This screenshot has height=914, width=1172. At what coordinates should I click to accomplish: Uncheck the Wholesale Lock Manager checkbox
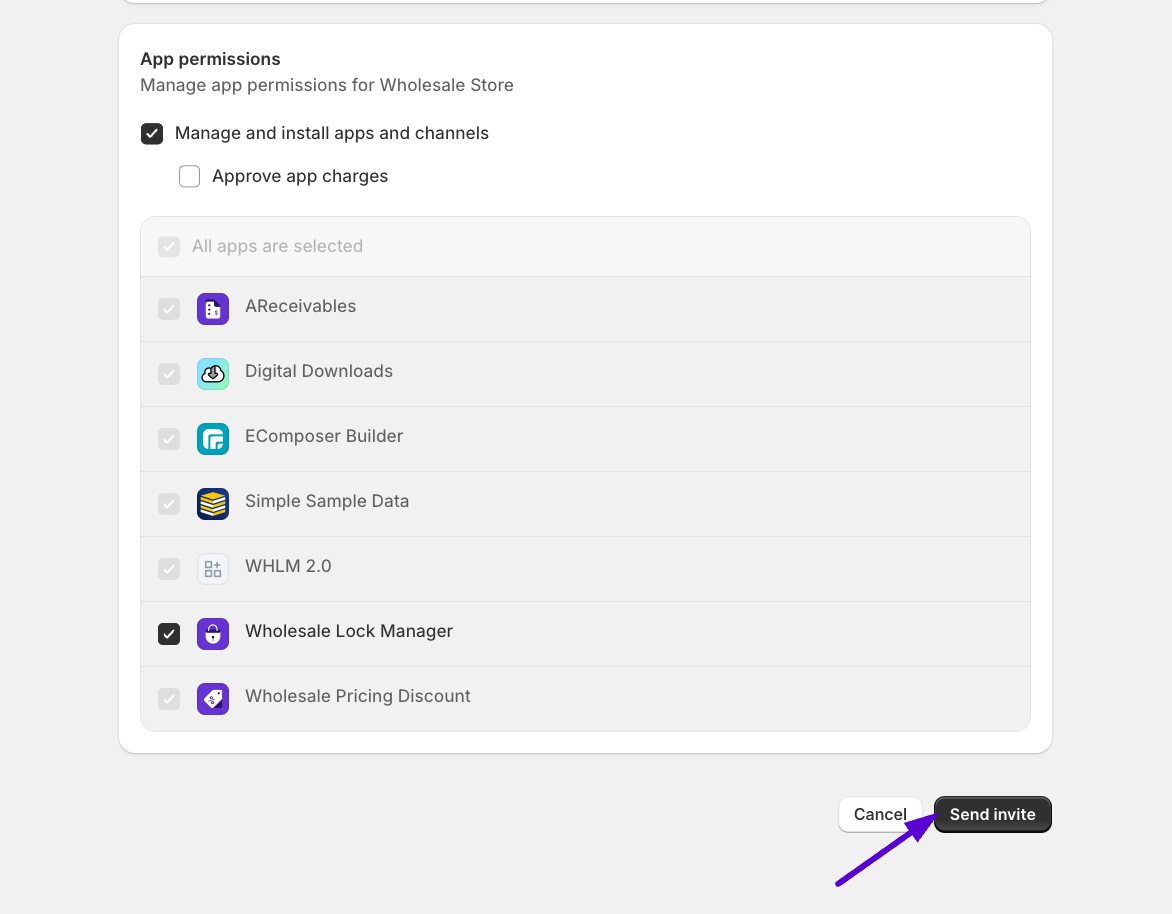tap(169, 634)
